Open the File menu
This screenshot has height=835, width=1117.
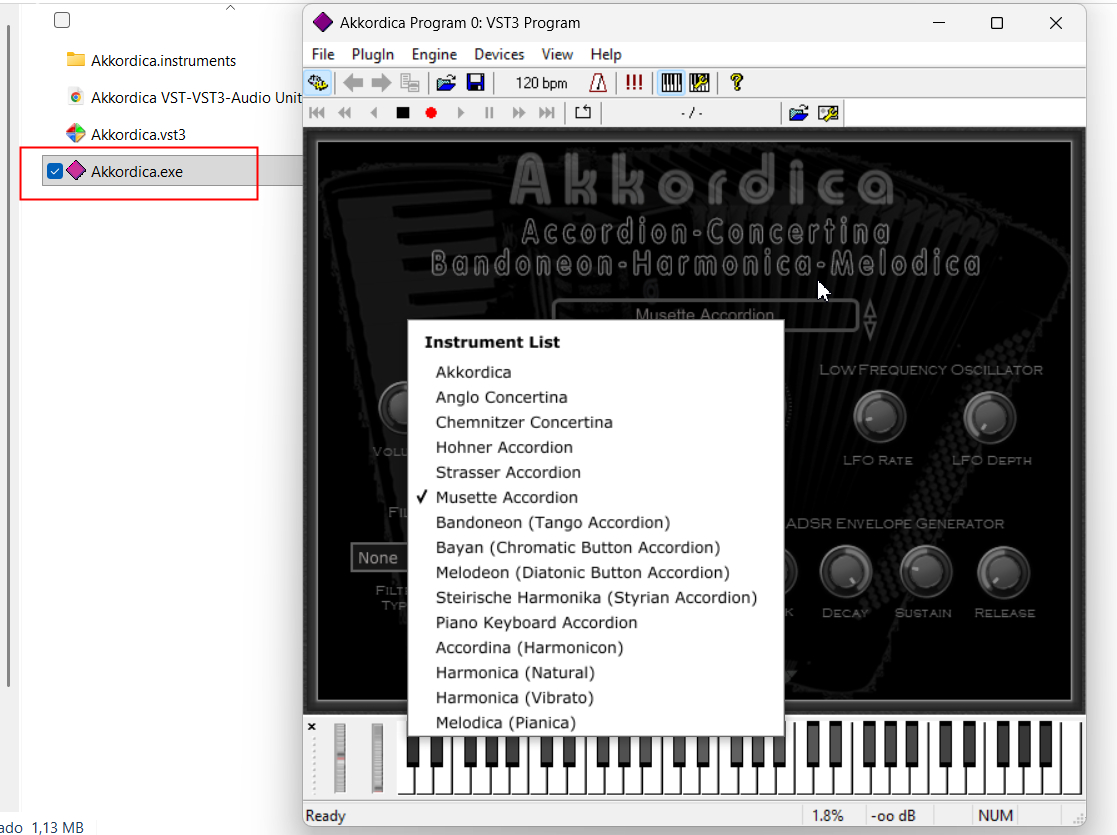[323, 54]
